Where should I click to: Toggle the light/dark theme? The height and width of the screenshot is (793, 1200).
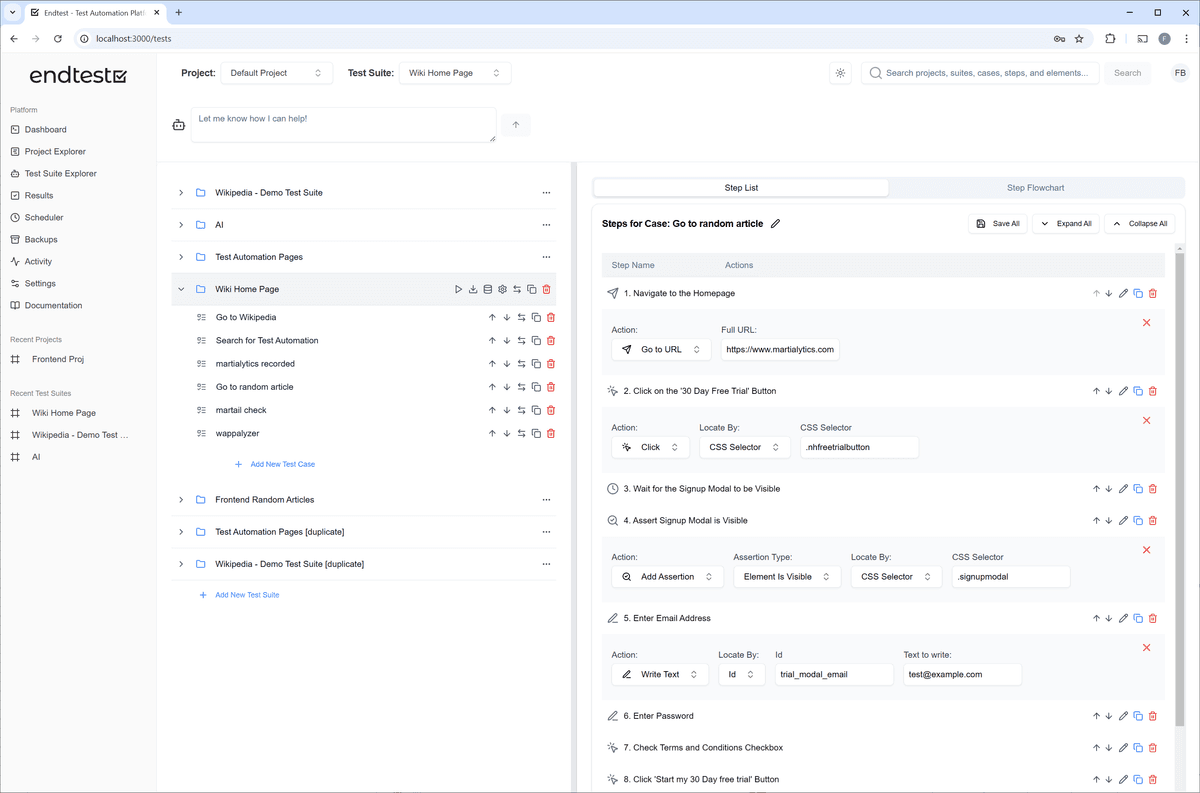pos(840,73)
